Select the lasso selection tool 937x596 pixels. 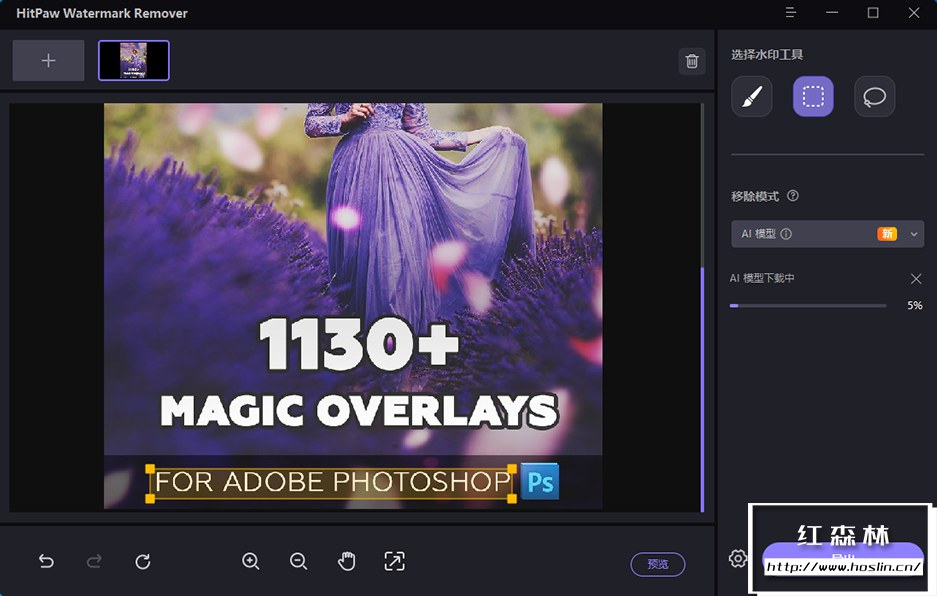(874, 96)
